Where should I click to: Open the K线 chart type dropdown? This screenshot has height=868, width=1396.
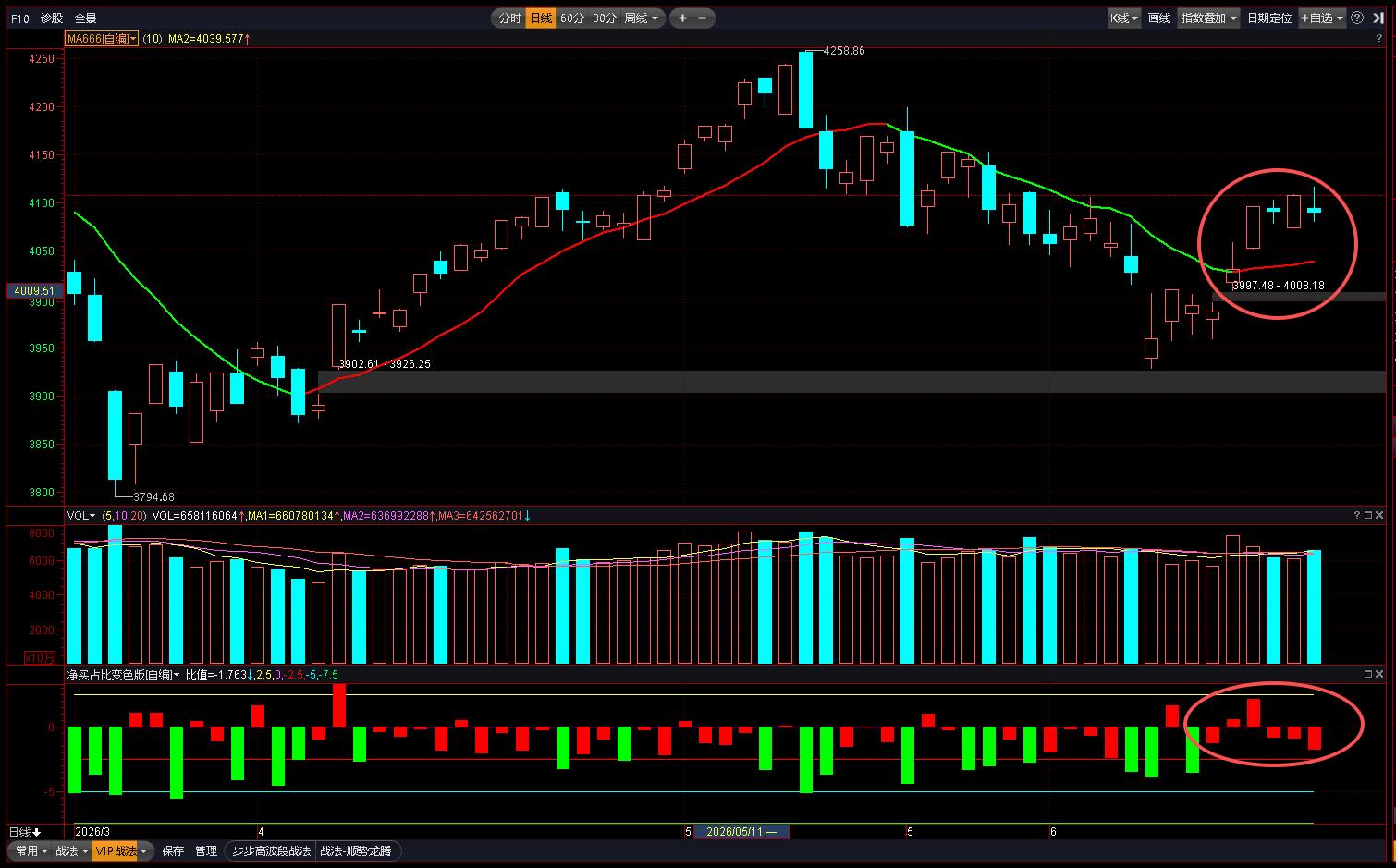tap(1124, 18)
